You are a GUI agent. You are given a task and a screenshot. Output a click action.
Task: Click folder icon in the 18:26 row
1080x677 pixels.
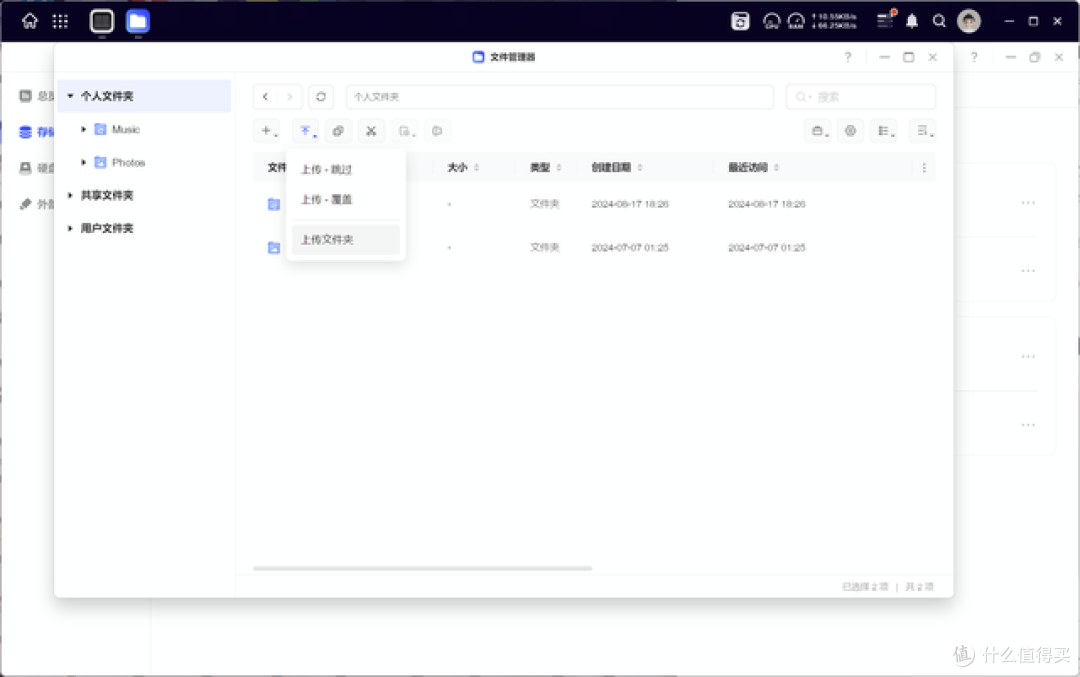tap(273, 204)
